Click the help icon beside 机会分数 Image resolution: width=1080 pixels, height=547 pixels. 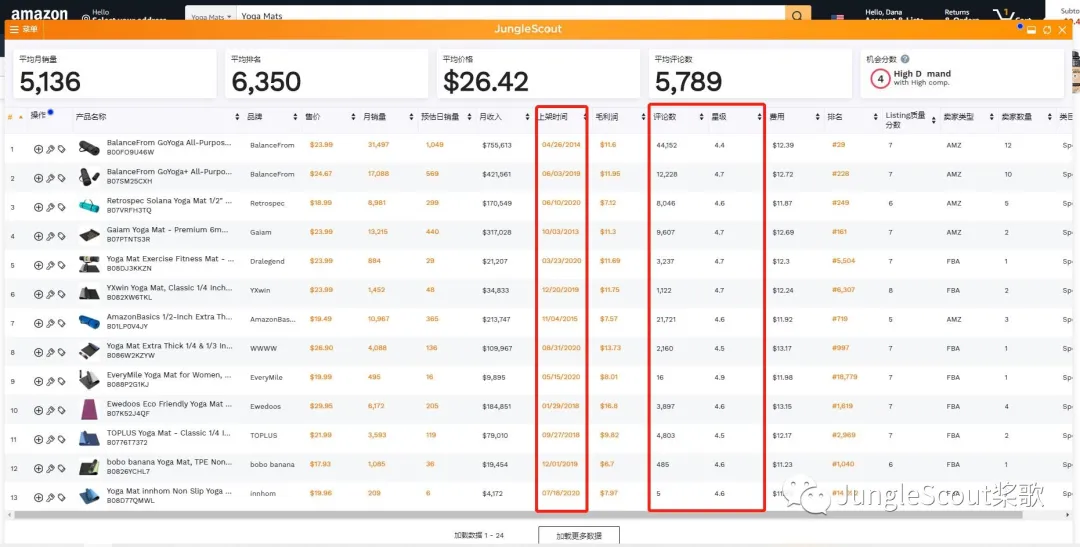tap(905, 60)
